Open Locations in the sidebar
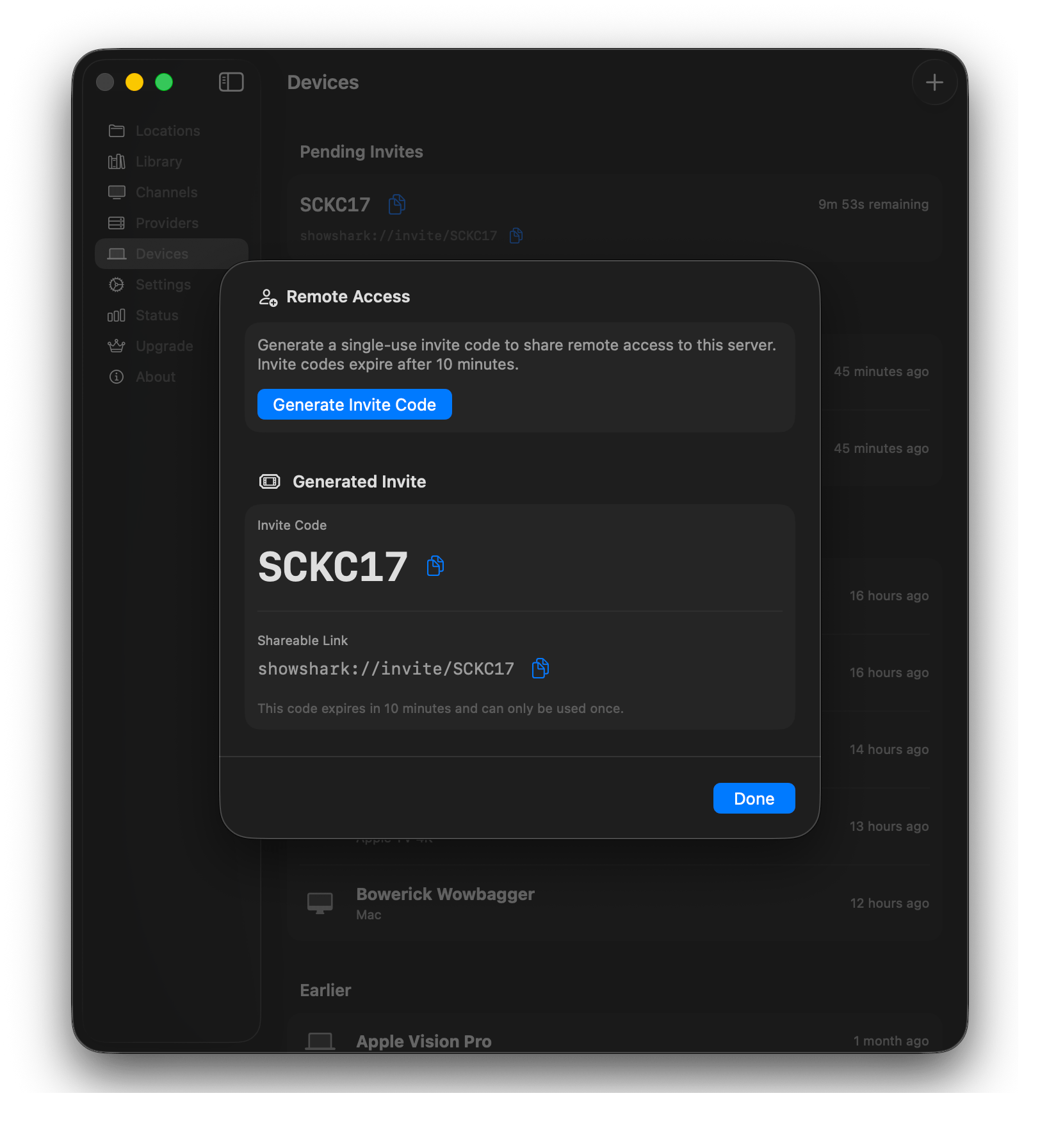This screenshot has height=1148, width=1040. (x=168, y=131)
